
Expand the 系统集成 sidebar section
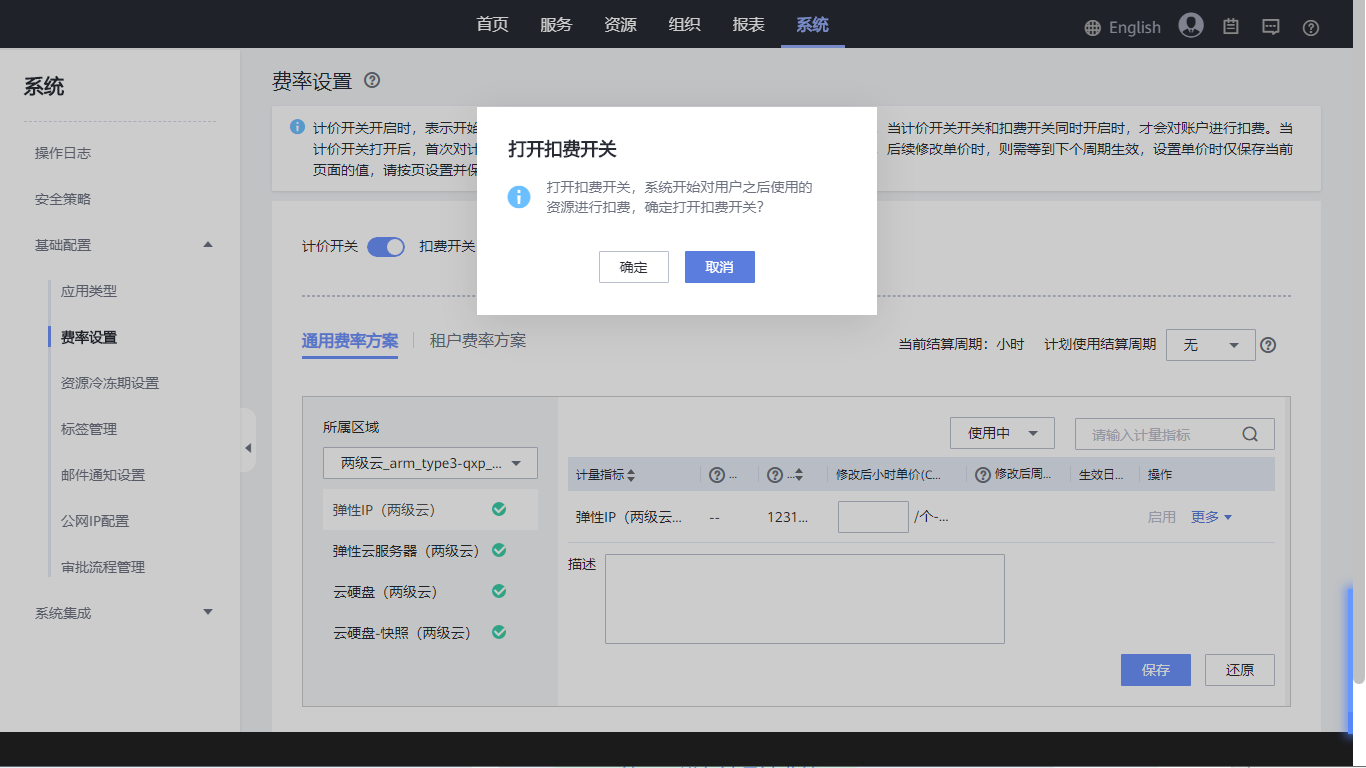click(x=208, y=612)
